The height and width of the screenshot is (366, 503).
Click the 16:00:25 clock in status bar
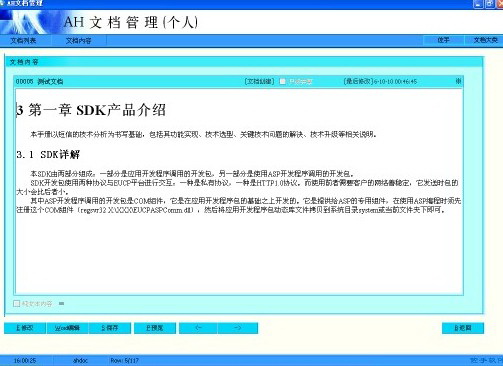coord(25,361)
